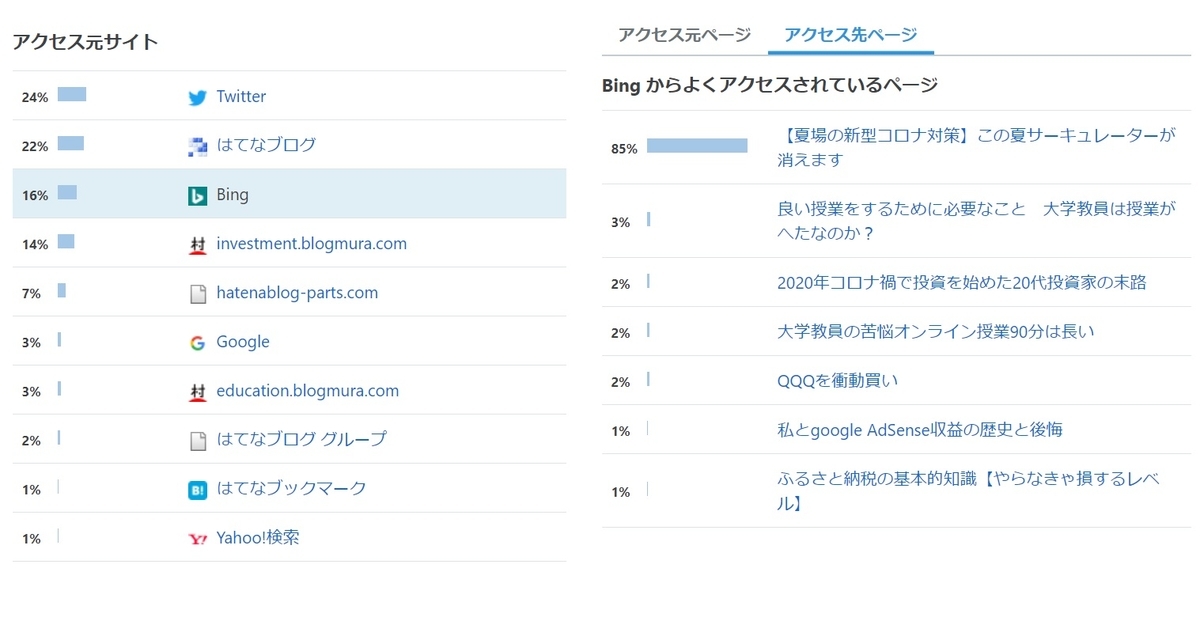Open the 良い授業をするために必要なこと article
Image resolution: width=1200 pixels, height=621 pixels.
click(x=976, y=221)
